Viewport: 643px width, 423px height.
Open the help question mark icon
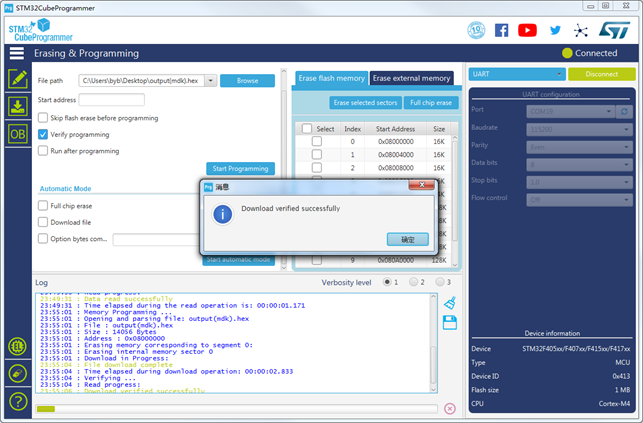[x=17, y=401]
